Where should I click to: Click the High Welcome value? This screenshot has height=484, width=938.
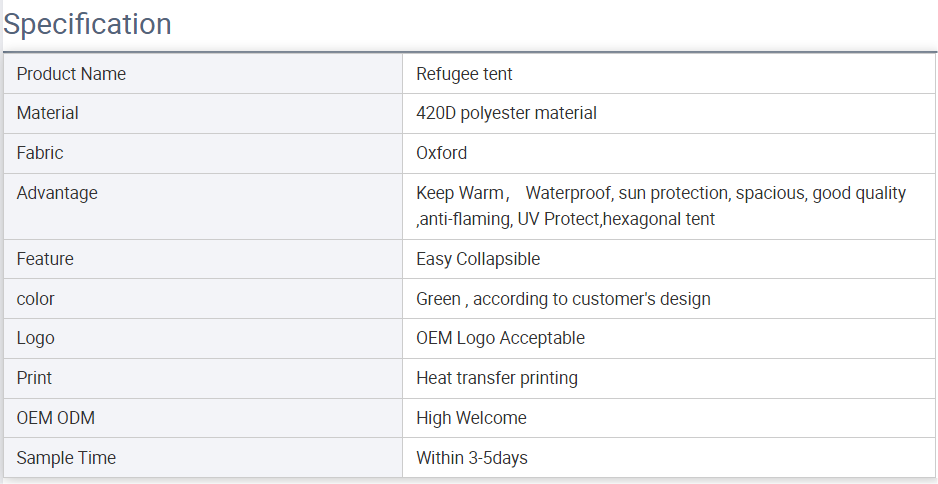471,418
